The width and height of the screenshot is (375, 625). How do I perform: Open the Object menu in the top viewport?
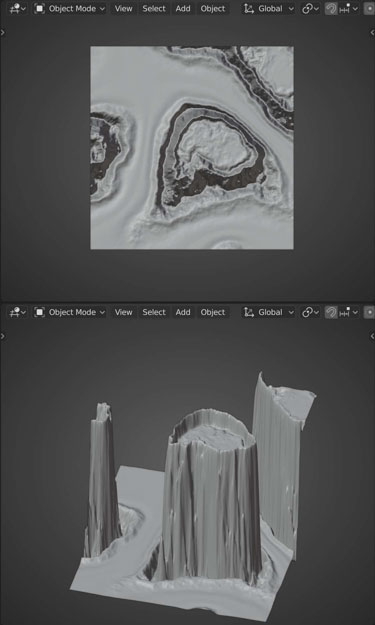(213, 8)
